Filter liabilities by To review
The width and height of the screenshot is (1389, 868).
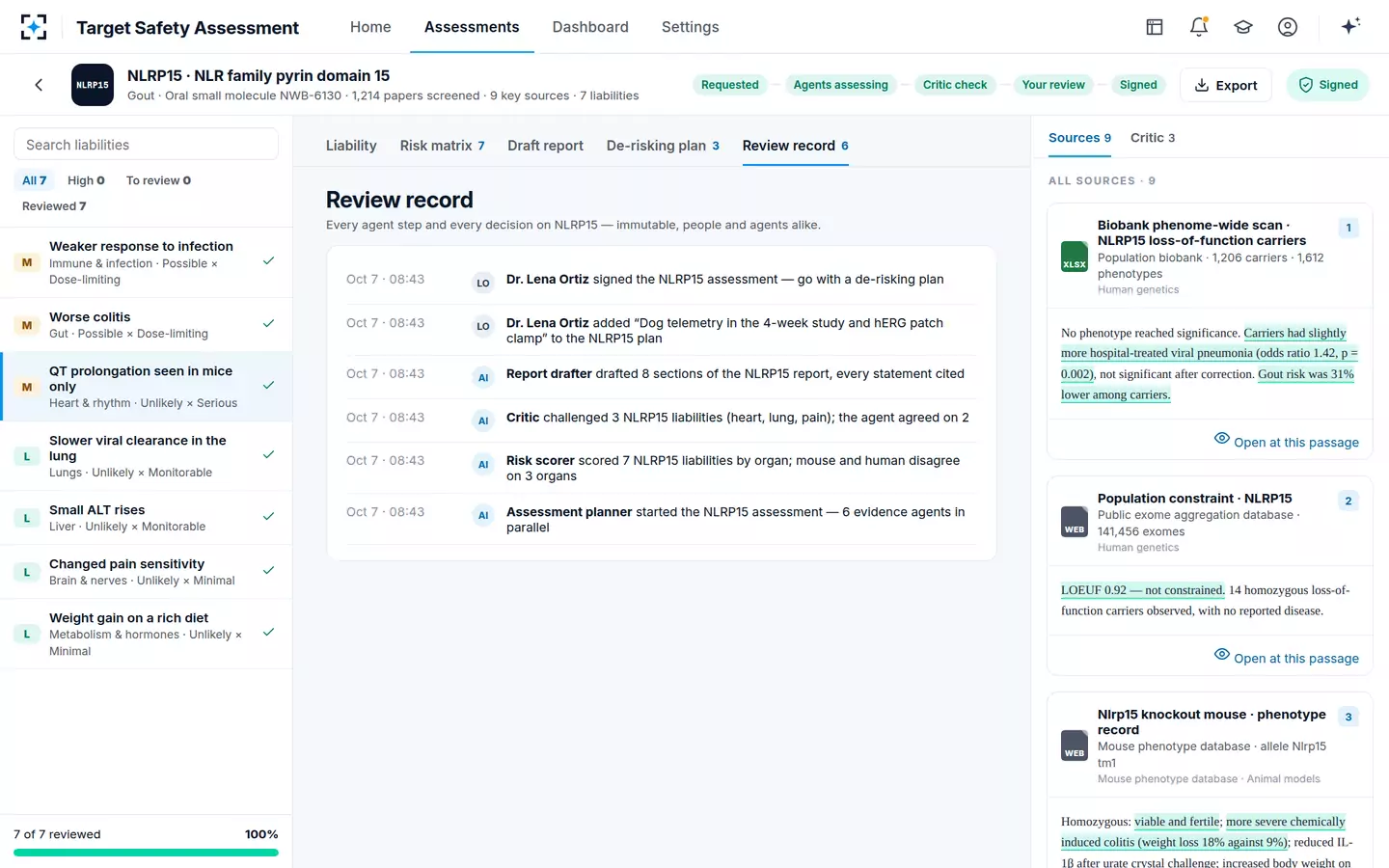pyautogui.click(x=158, y=180)
